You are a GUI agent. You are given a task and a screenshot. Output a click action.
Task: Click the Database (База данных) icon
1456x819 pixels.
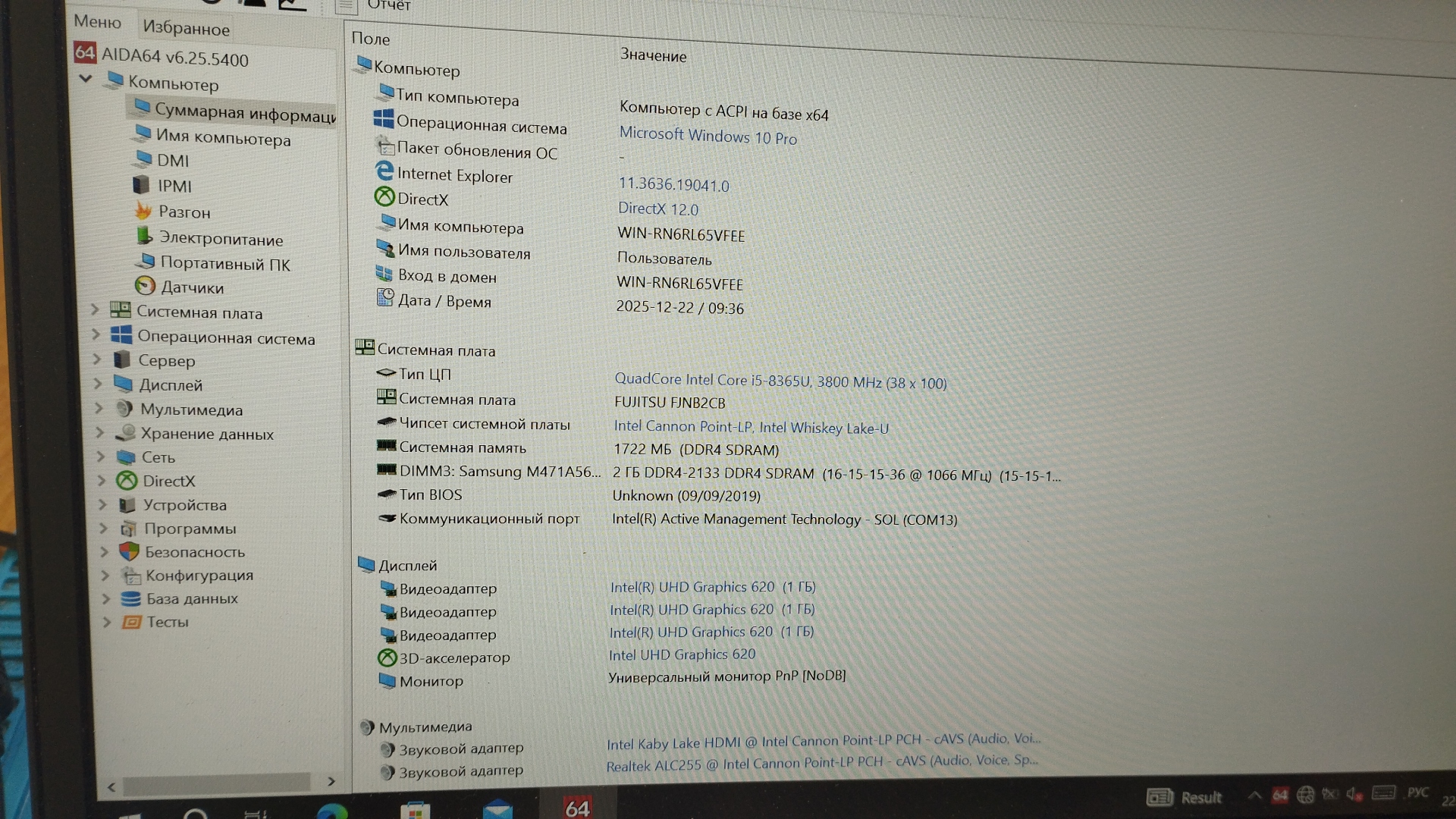click(x=130, y=598)
